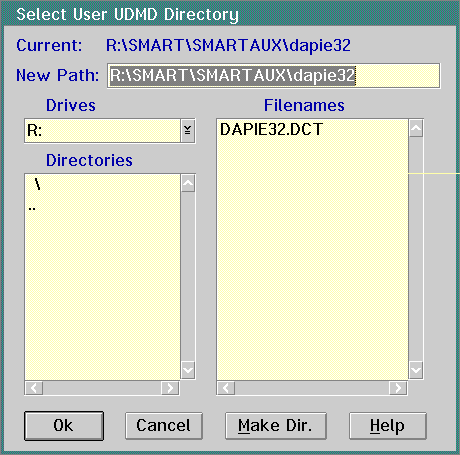This screenshot has height=455, width=460.
Task: Select the parent '..' directory entry
Action: pyautogui.click(x=32, y=209)
